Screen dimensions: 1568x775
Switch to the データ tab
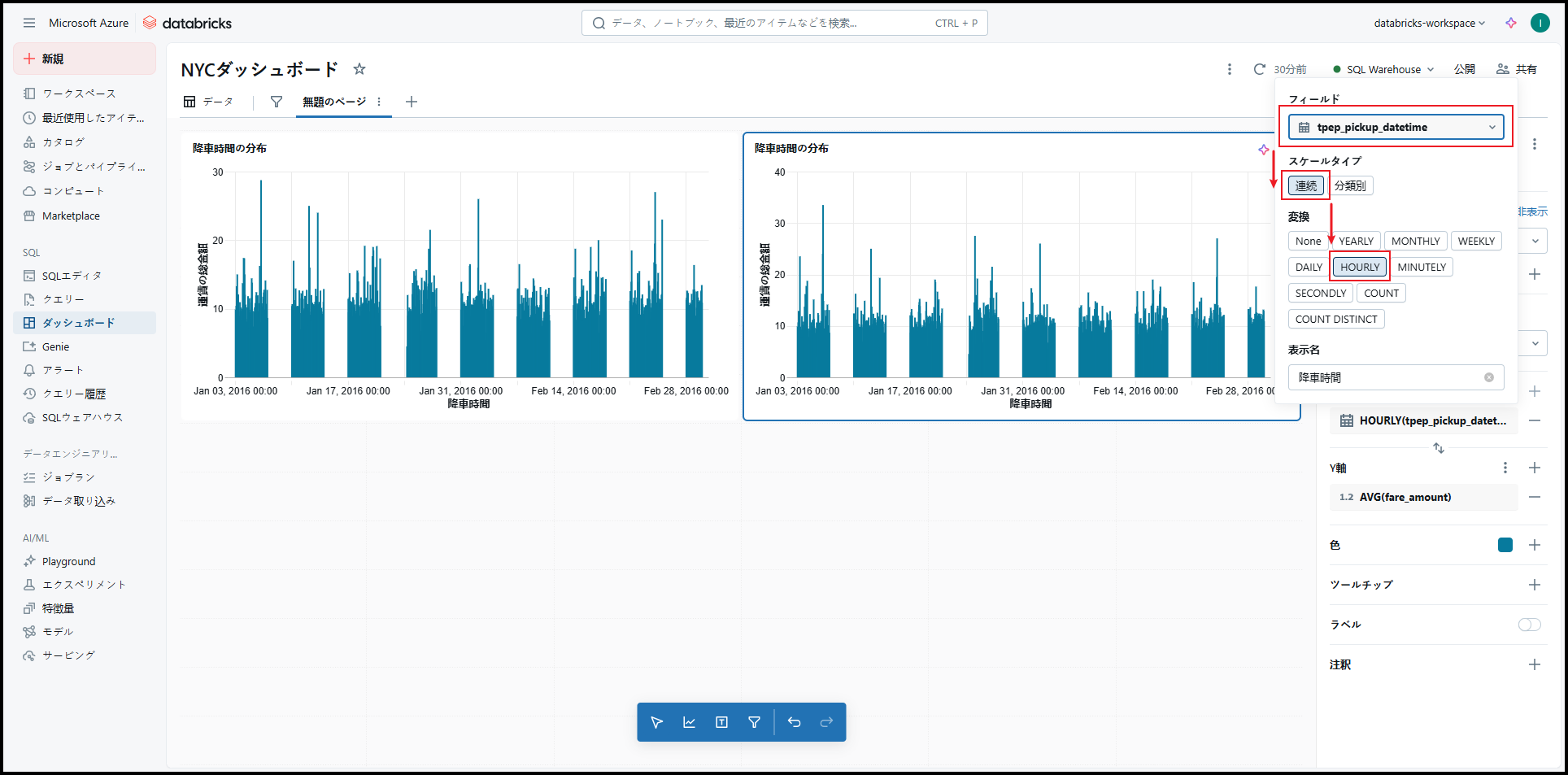[209, 102]
